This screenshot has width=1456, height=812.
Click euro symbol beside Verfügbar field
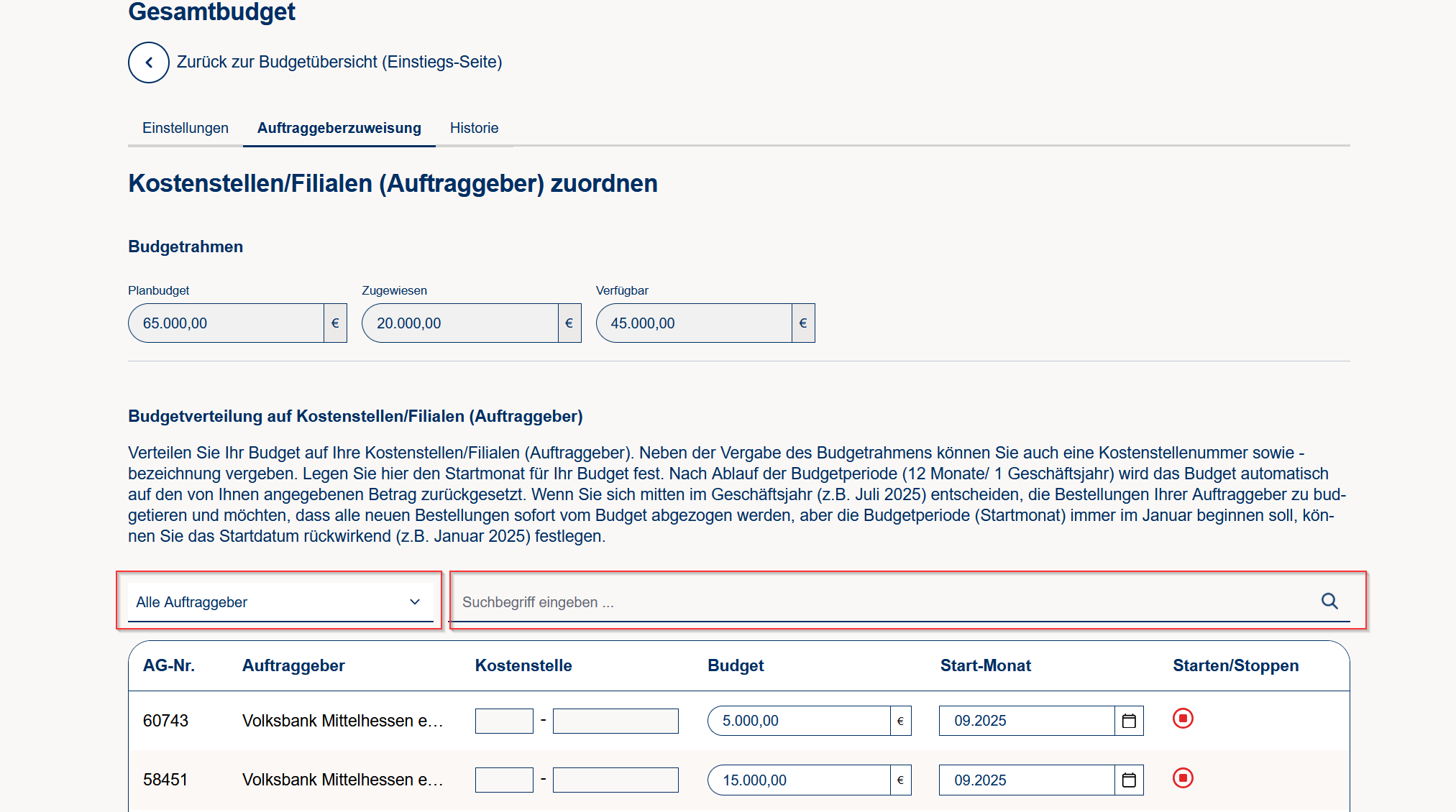[803, 323]
